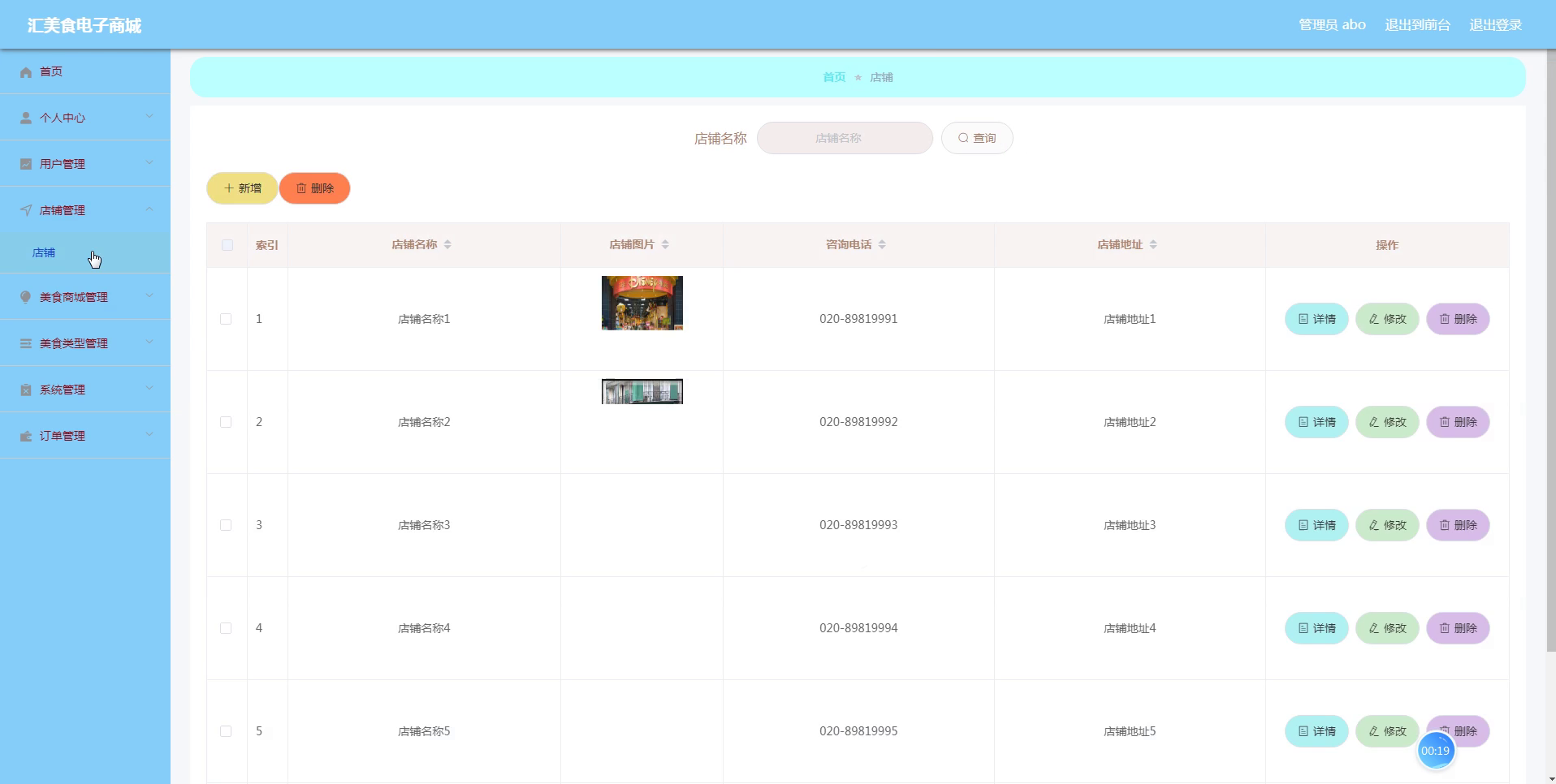Click the shop image thumbnail of 店铺名称1
Viewport: 1556px width, 784px height.
[x=642, y=303]
